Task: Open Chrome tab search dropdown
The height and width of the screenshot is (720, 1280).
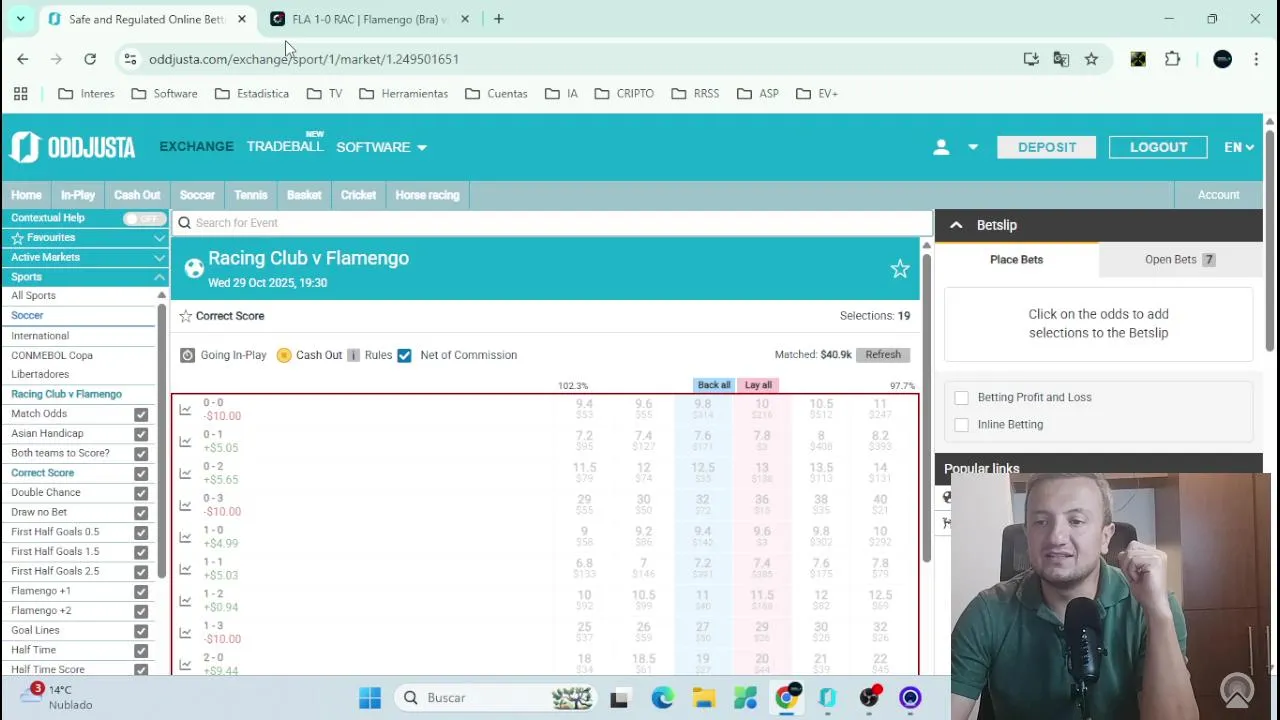Action: pyautogui.click(x=20, y=19)
